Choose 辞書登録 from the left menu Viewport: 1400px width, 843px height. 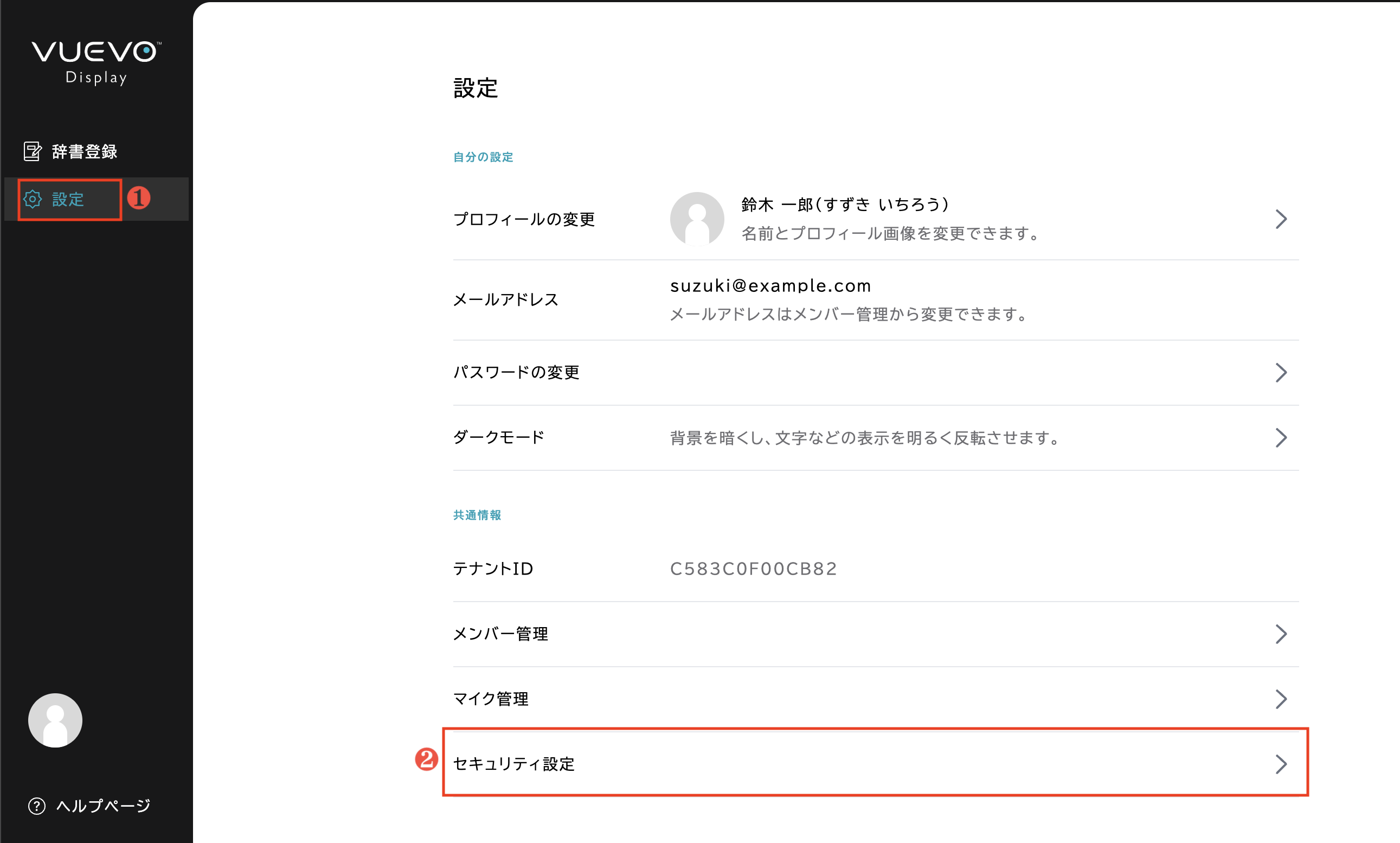pos(84,151)
